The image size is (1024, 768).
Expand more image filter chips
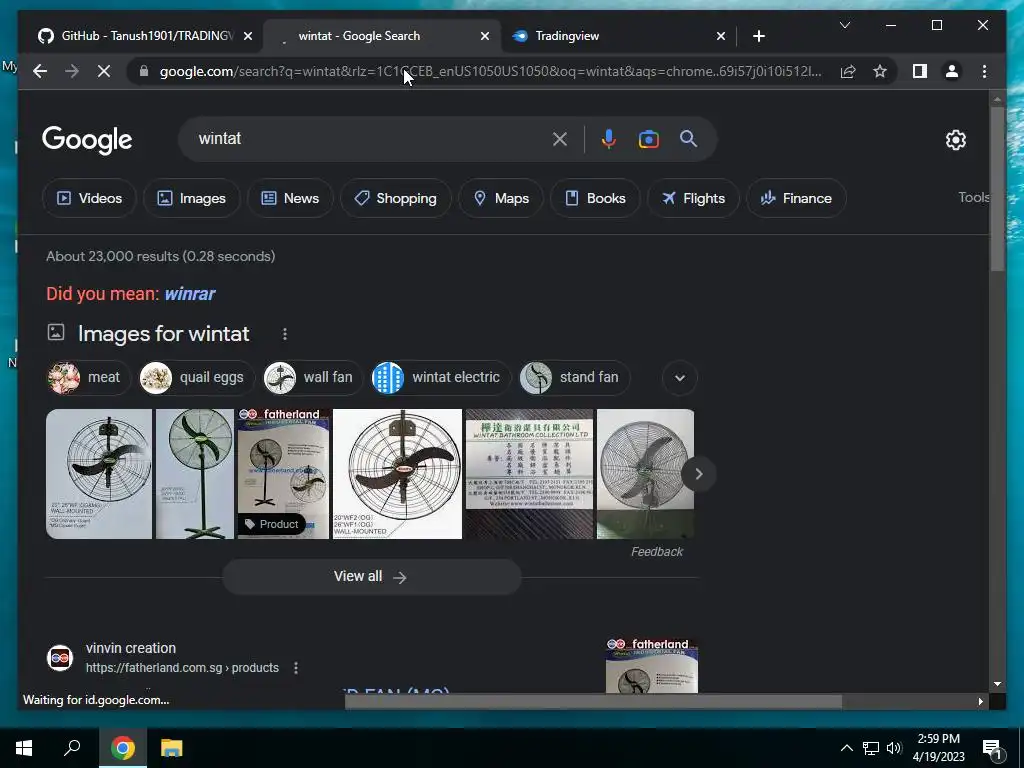tap(680, 377)
